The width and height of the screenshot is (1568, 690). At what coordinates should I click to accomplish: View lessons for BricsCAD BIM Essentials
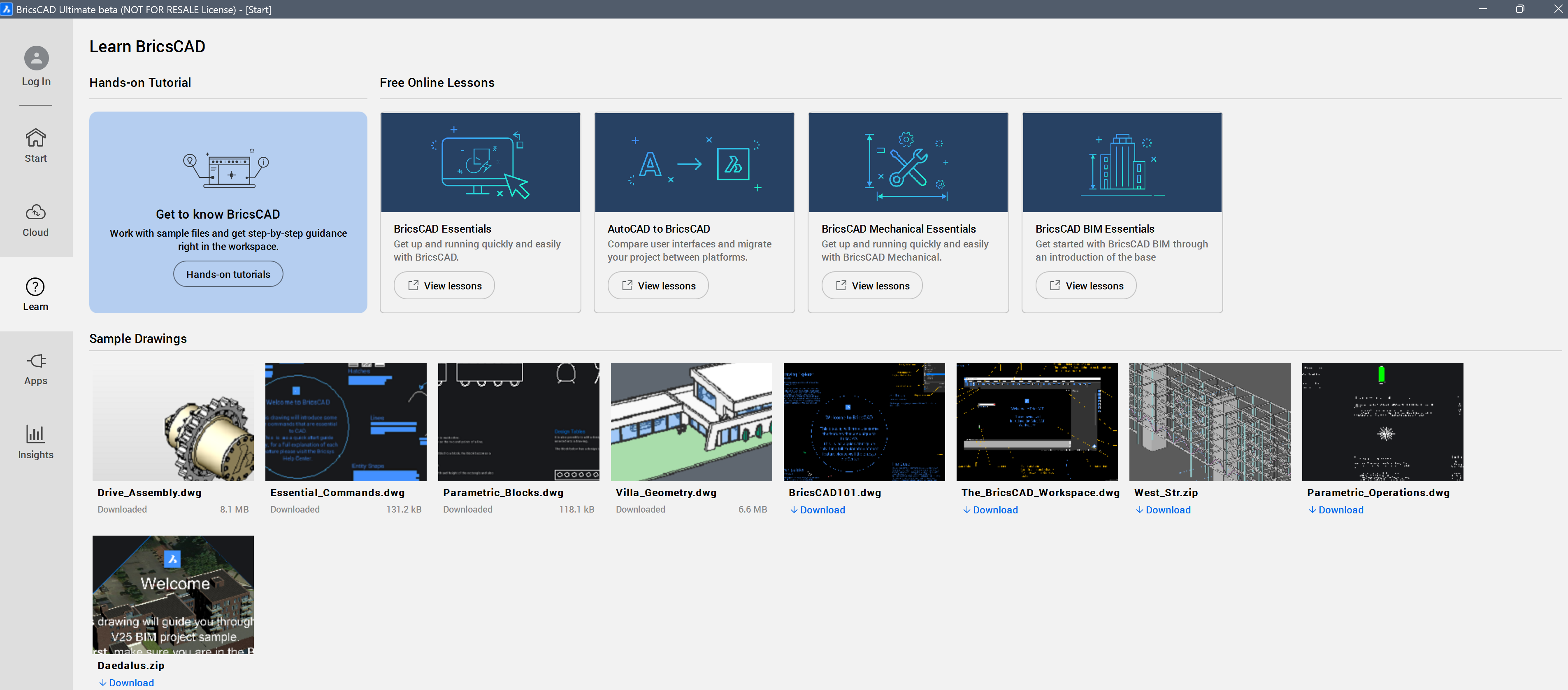[1085, 286]
